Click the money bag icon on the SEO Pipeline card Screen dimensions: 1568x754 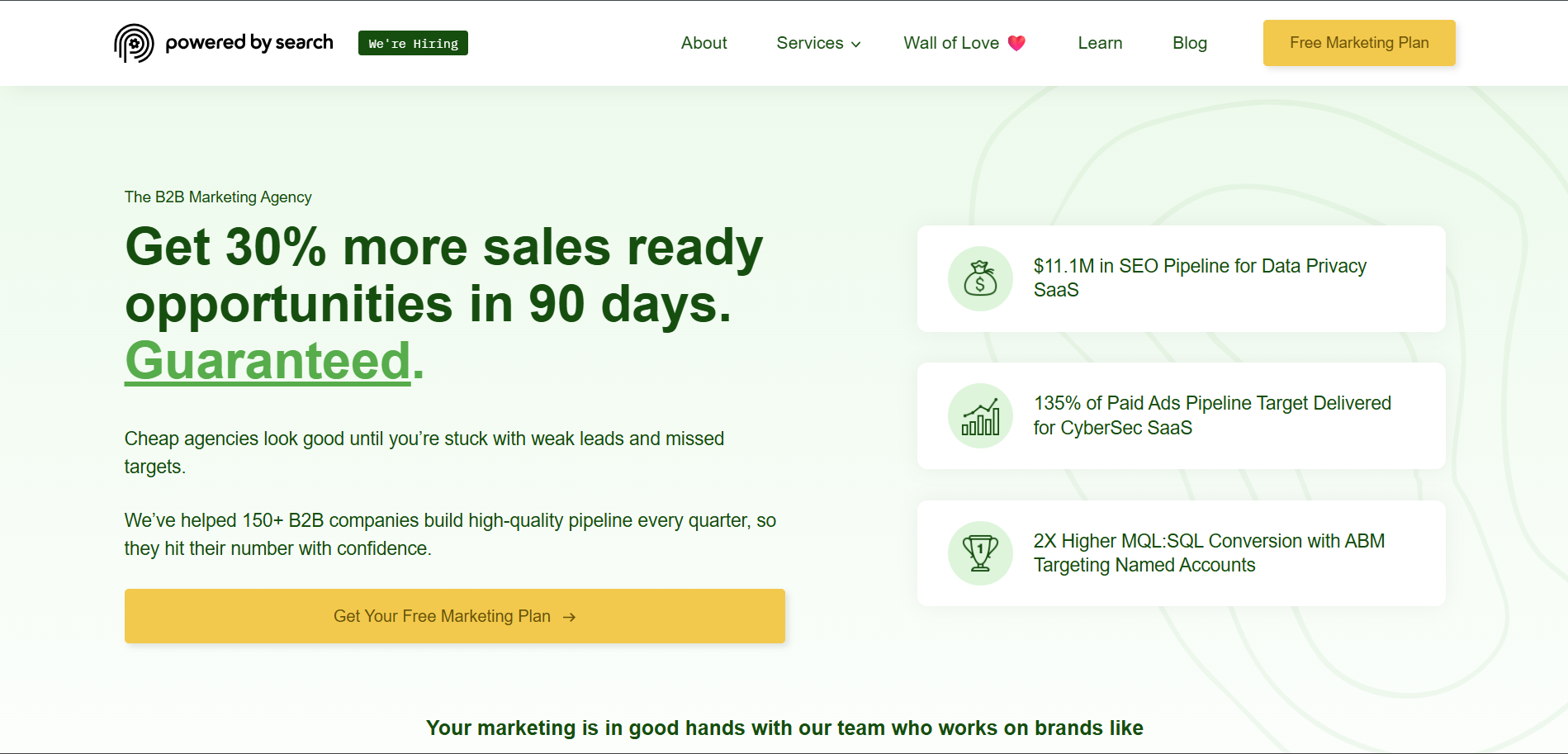[x=980, y=278]
